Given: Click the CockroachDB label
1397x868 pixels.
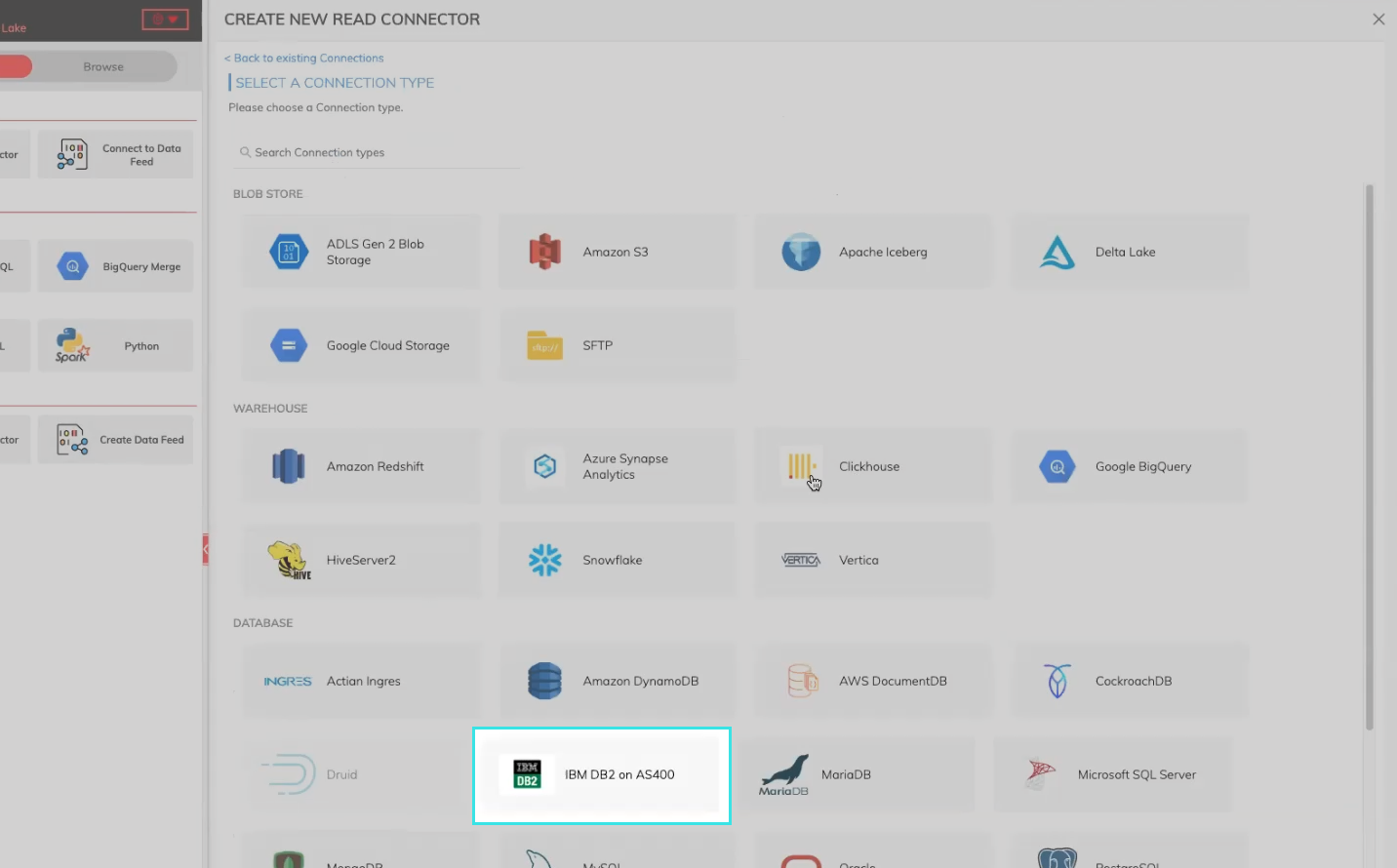Looking at the screenshot, I should [1134, 681].
